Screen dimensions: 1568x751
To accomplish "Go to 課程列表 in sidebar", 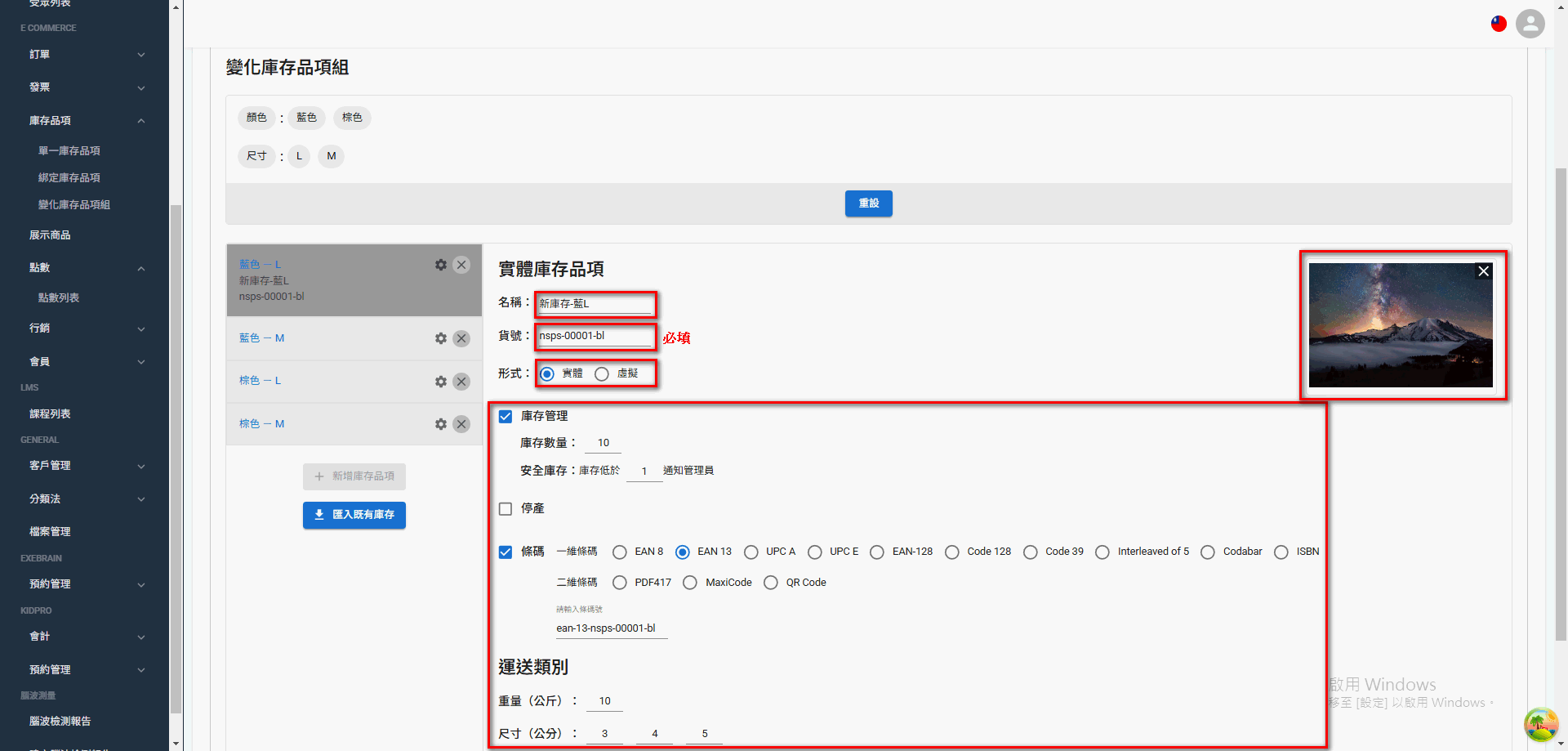I will click(x=50, y=414).
